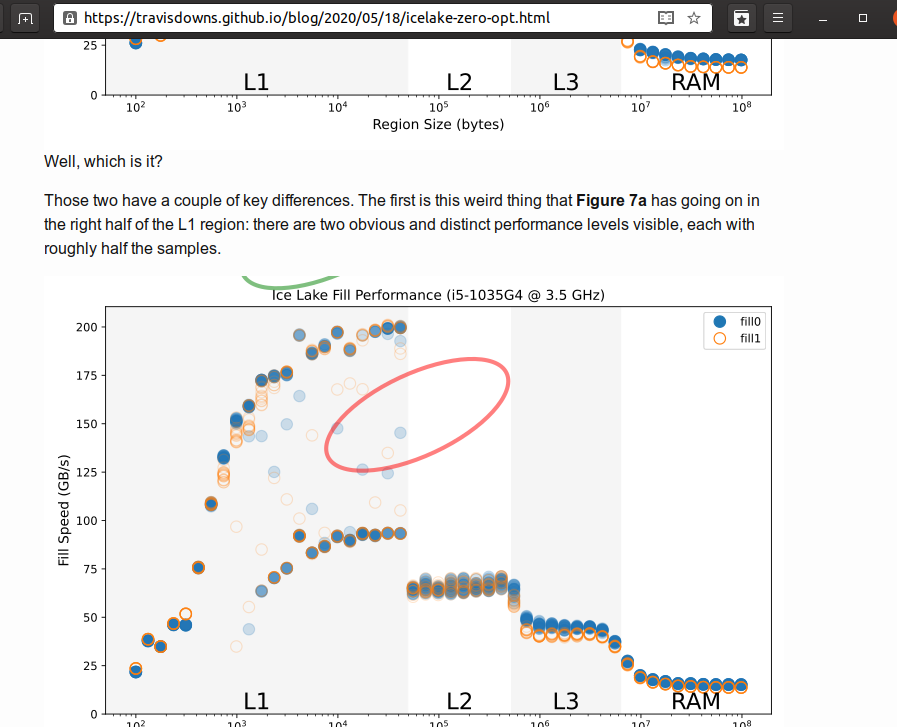The image size is (897, 727).
Task: Click the blue fill0 legend marker
Action: 720,321
